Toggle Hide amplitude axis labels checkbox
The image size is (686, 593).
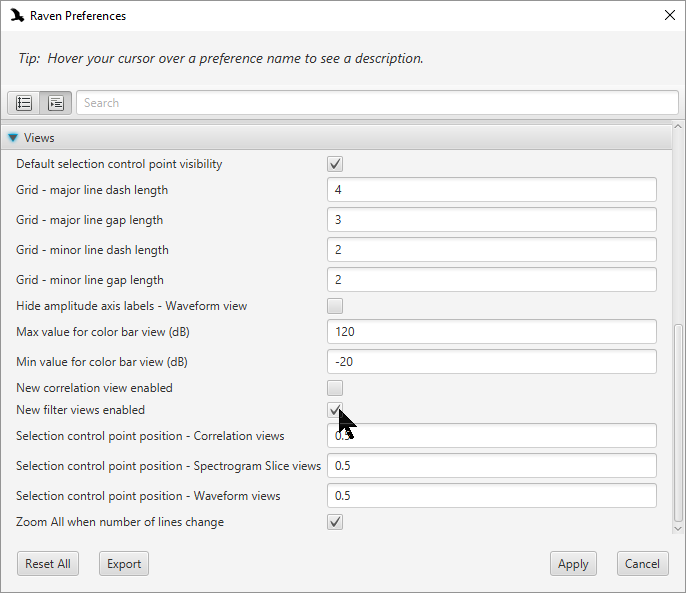[x=335, y=306]
